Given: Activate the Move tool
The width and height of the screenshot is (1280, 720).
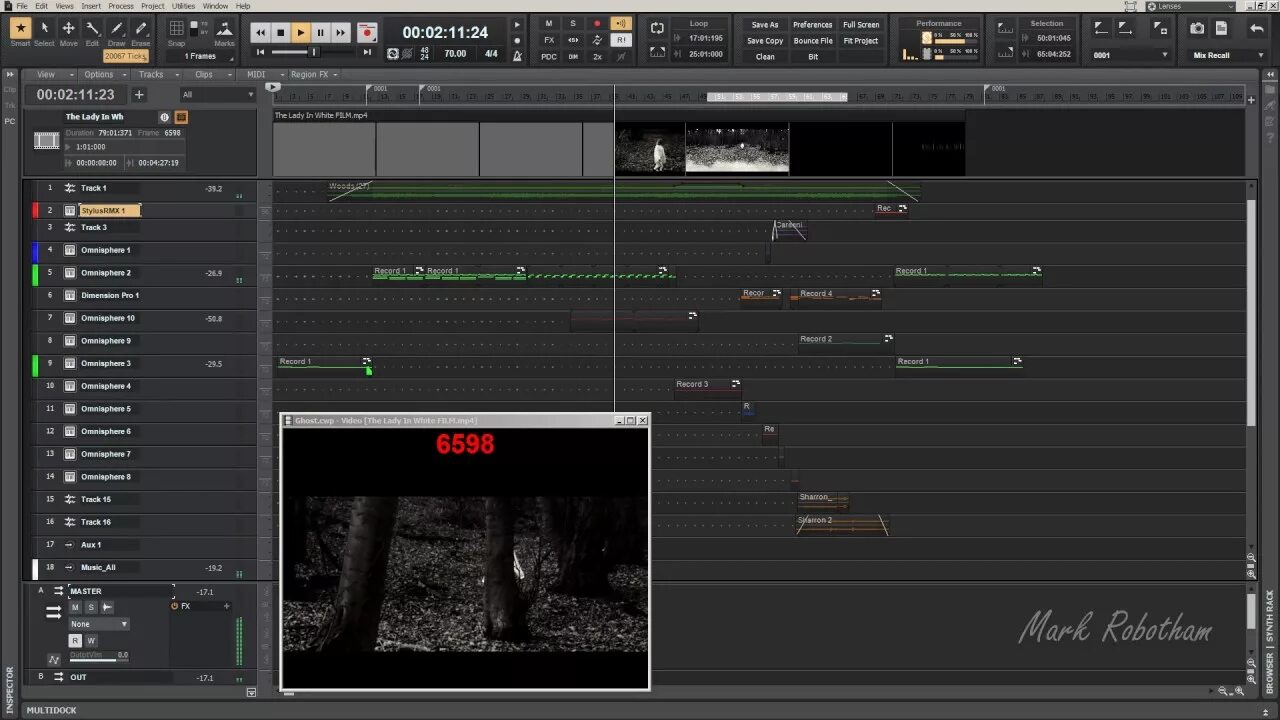Looking at the screenshot, I should click(x=68, y=28).
